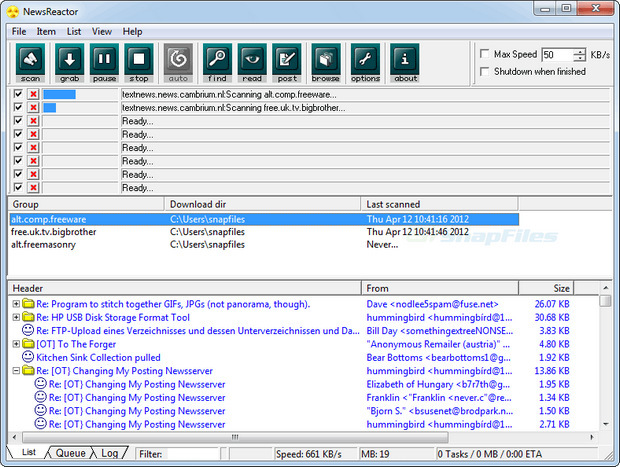Click smiley icon beside Kitchen Sink Collection pulled
Image resolution: width=620 pixels, height=467 pixels.
coord(28,357)
